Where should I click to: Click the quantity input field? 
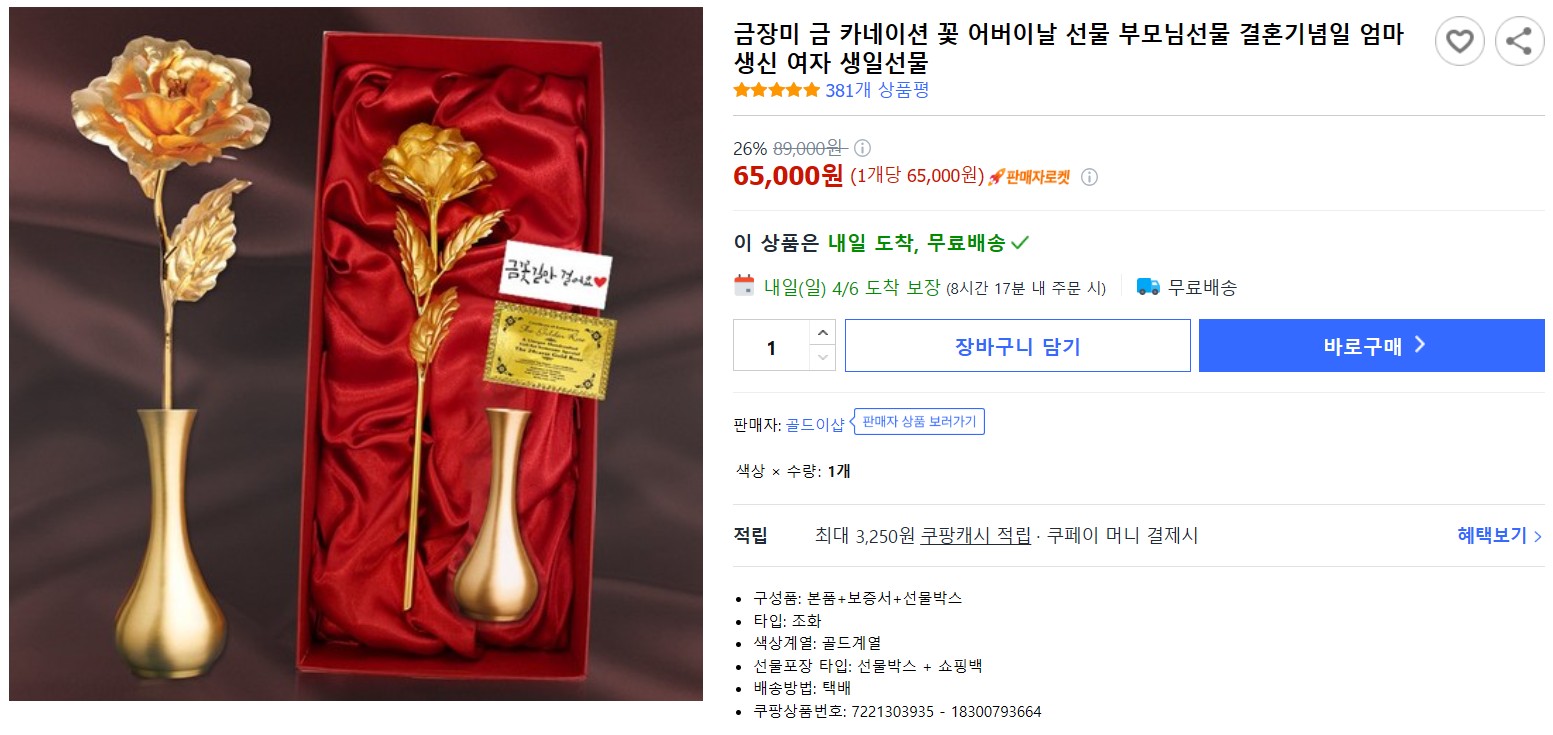click(x=771, y=346)
